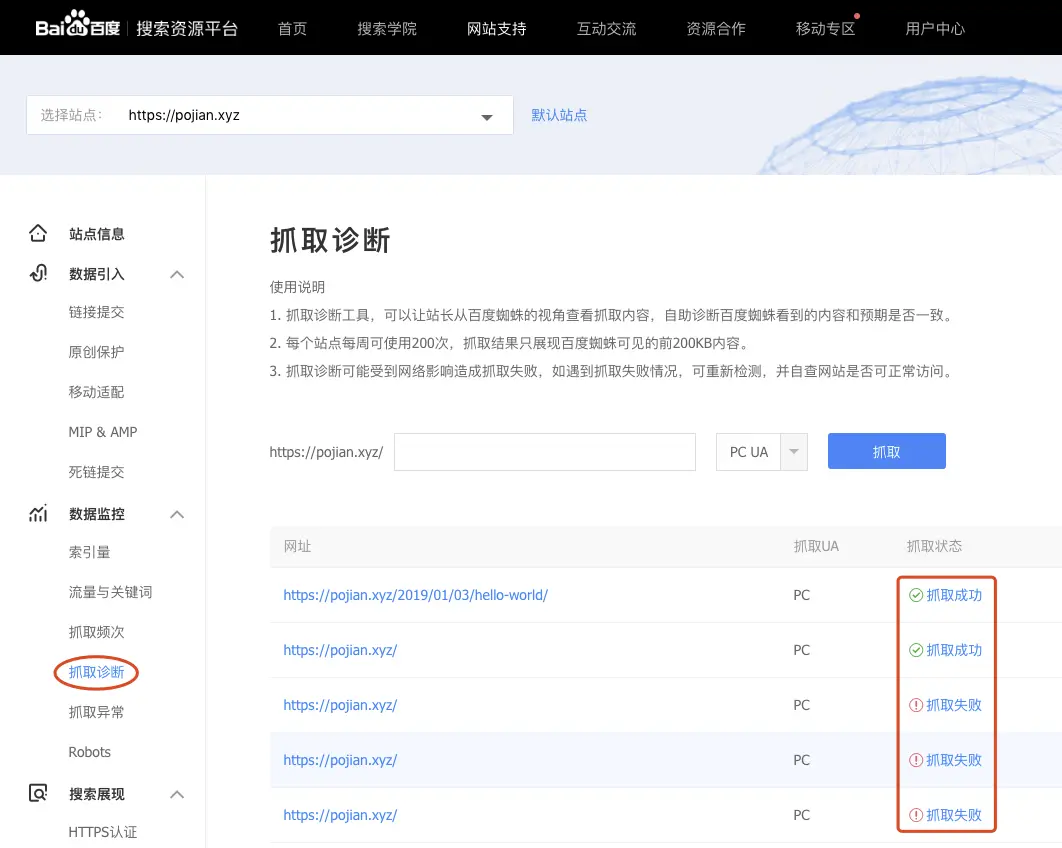Collapse the 数据监控 section chevron
This screenshot has height=848, width=1062.
click(x=177, y=515)
